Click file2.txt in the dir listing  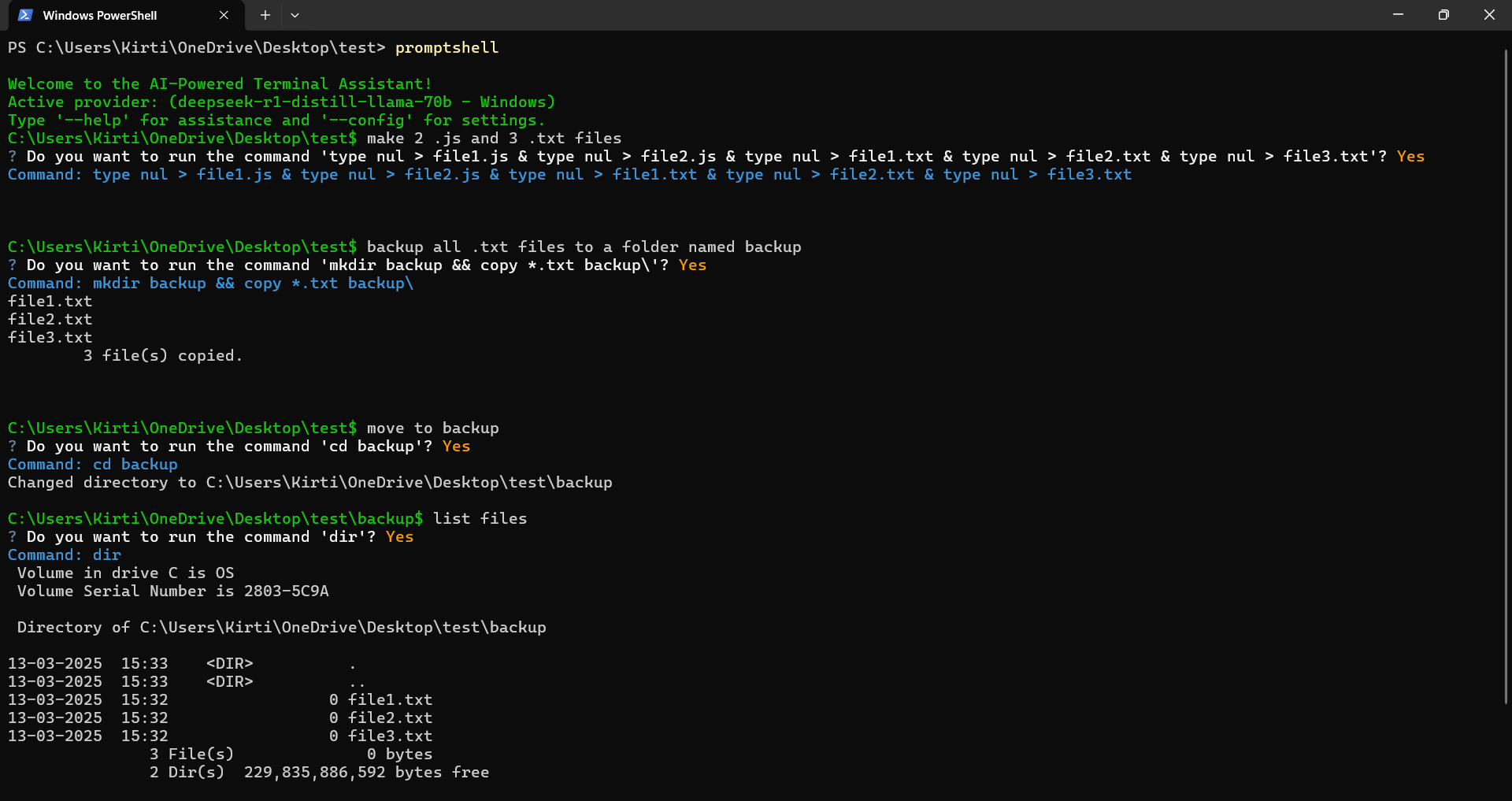[390, 718]
